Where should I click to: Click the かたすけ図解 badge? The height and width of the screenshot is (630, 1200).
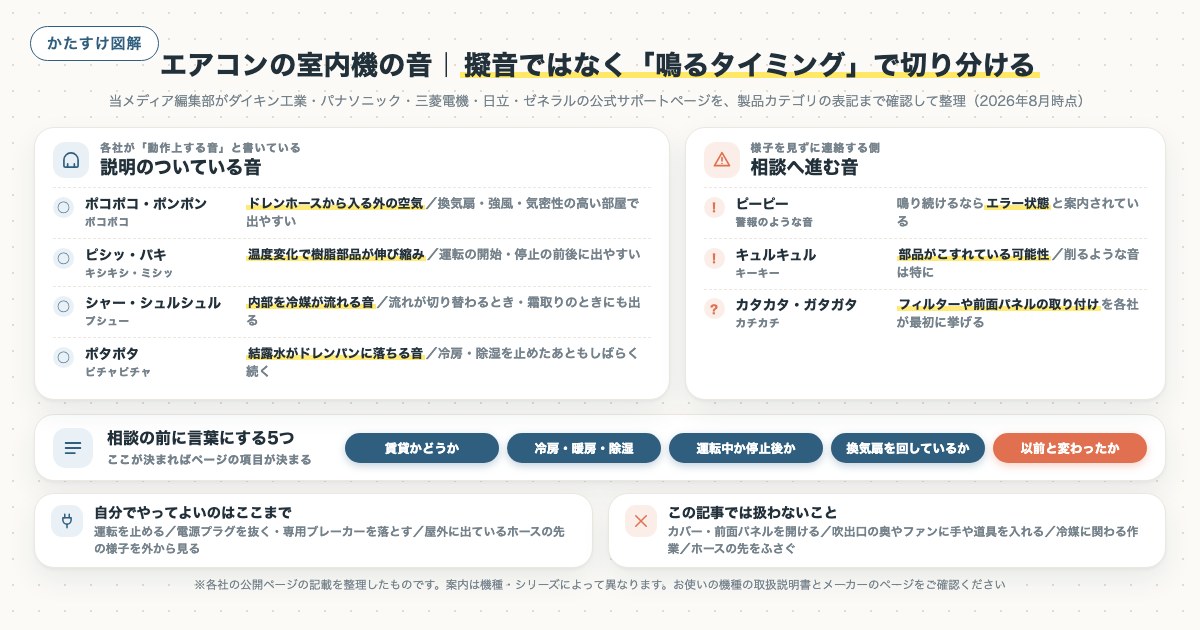pyautogui.click(x=95, y=43)
